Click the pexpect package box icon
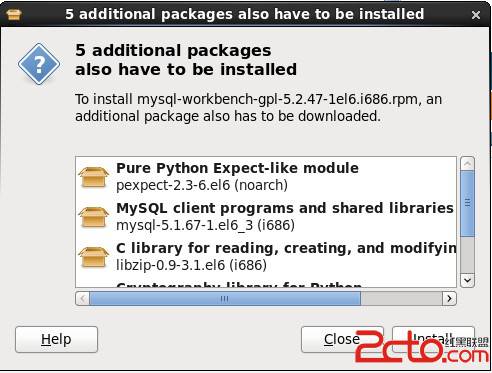Screen dimensions: 492x373 [94, 177]
